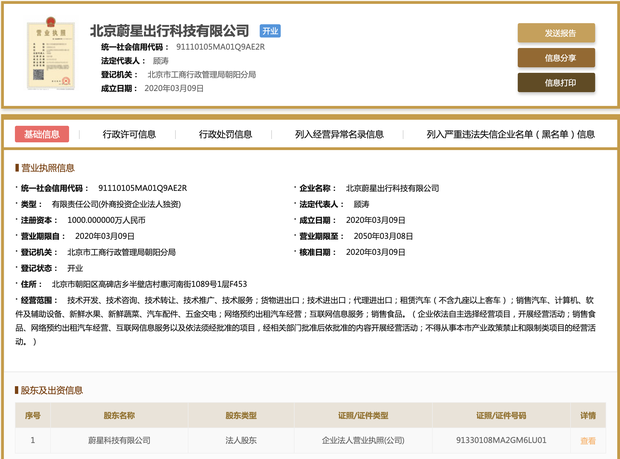
Task: Click the 信息打印 button
Action: pyautogui.click(x=556, y=83)
